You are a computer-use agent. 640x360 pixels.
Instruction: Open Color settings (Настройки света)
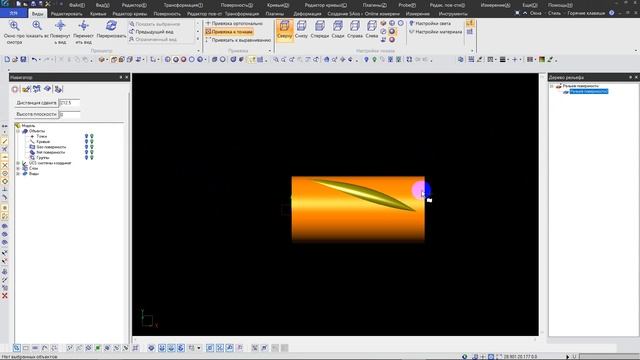click(x=430, y=24)
